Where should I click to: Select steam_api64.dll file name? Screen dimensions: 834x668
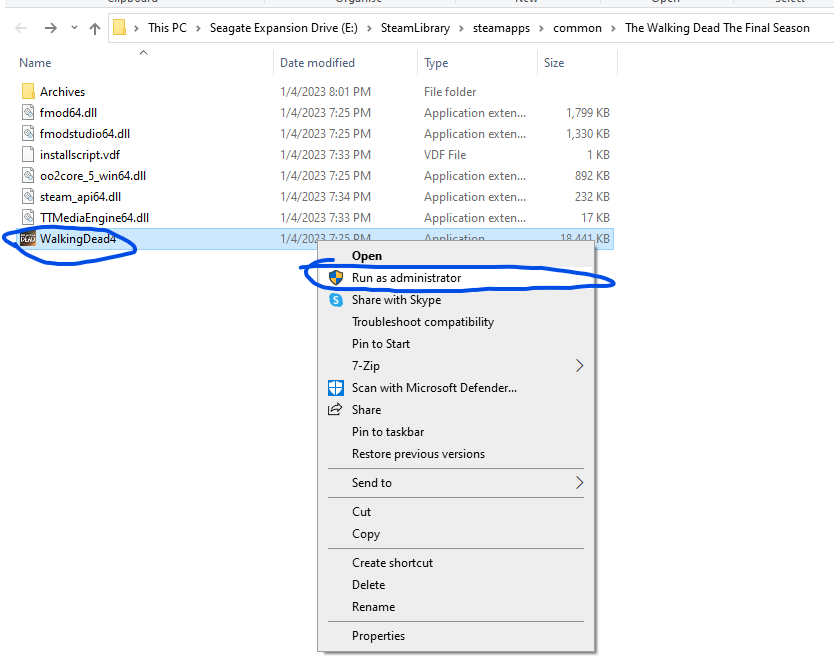(80, 196)
